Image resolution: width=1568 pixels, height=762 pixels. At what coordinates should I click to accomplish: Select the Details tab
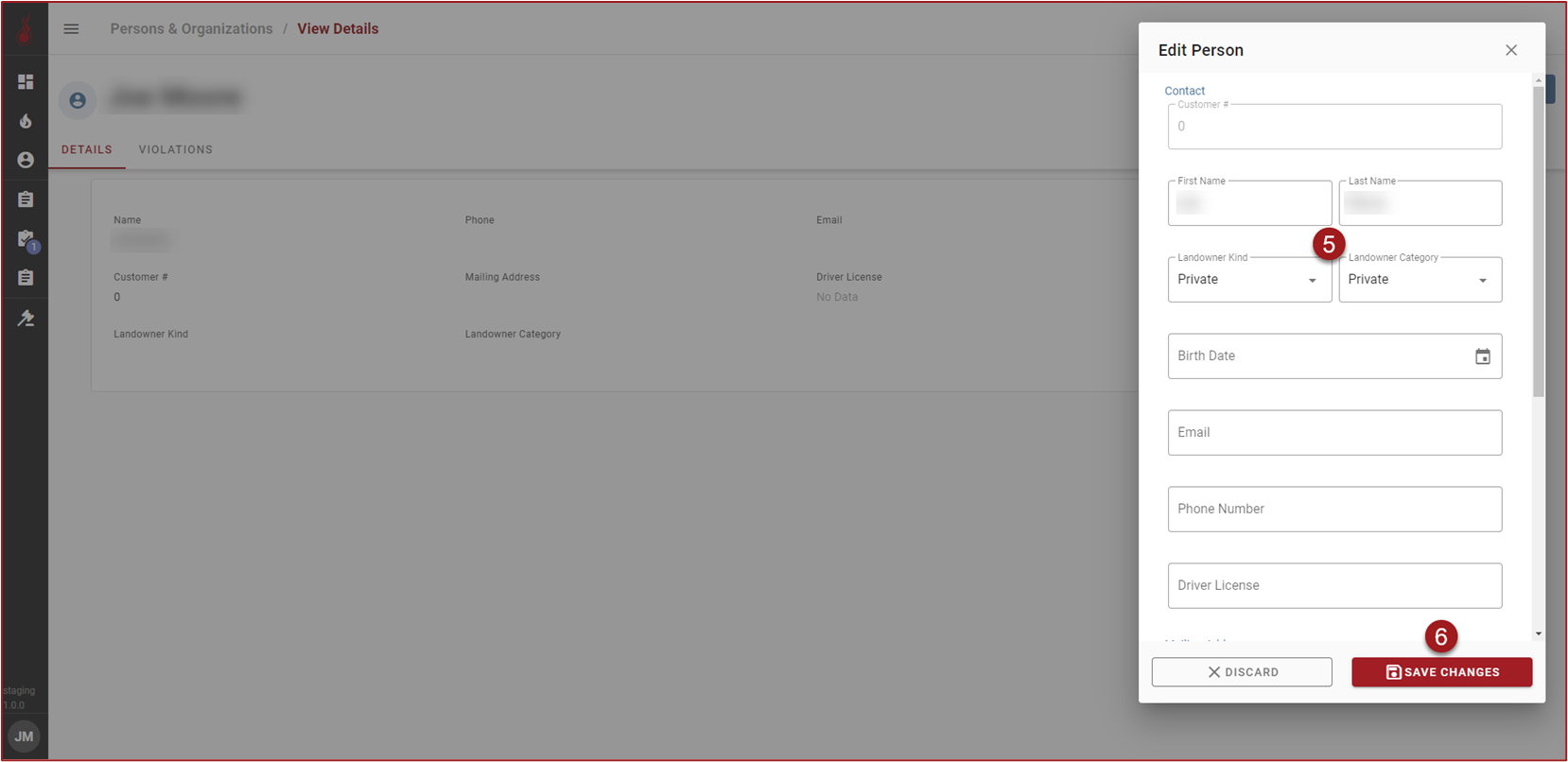87,149
